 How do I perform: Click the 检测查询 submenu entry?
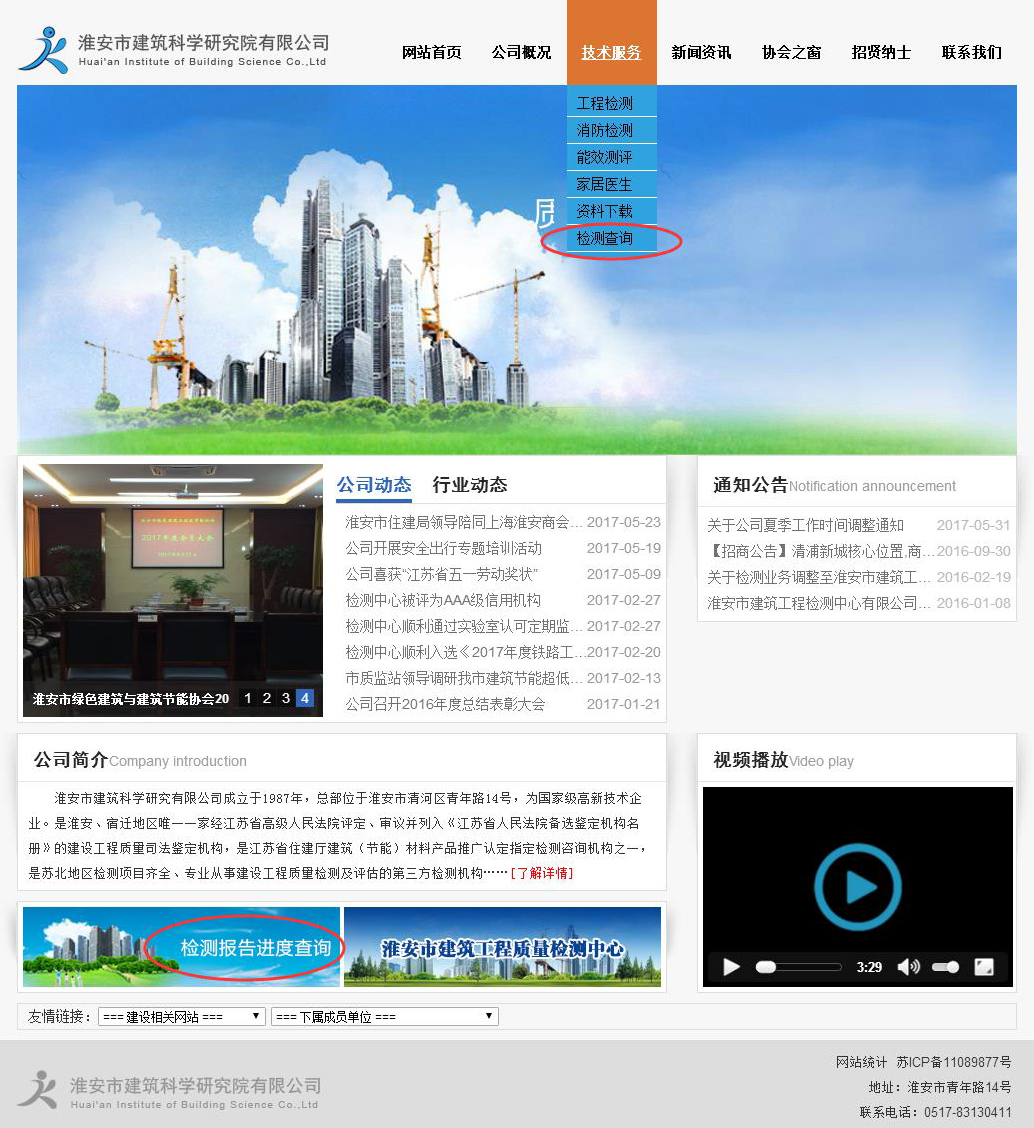click(x=605, y=239)
